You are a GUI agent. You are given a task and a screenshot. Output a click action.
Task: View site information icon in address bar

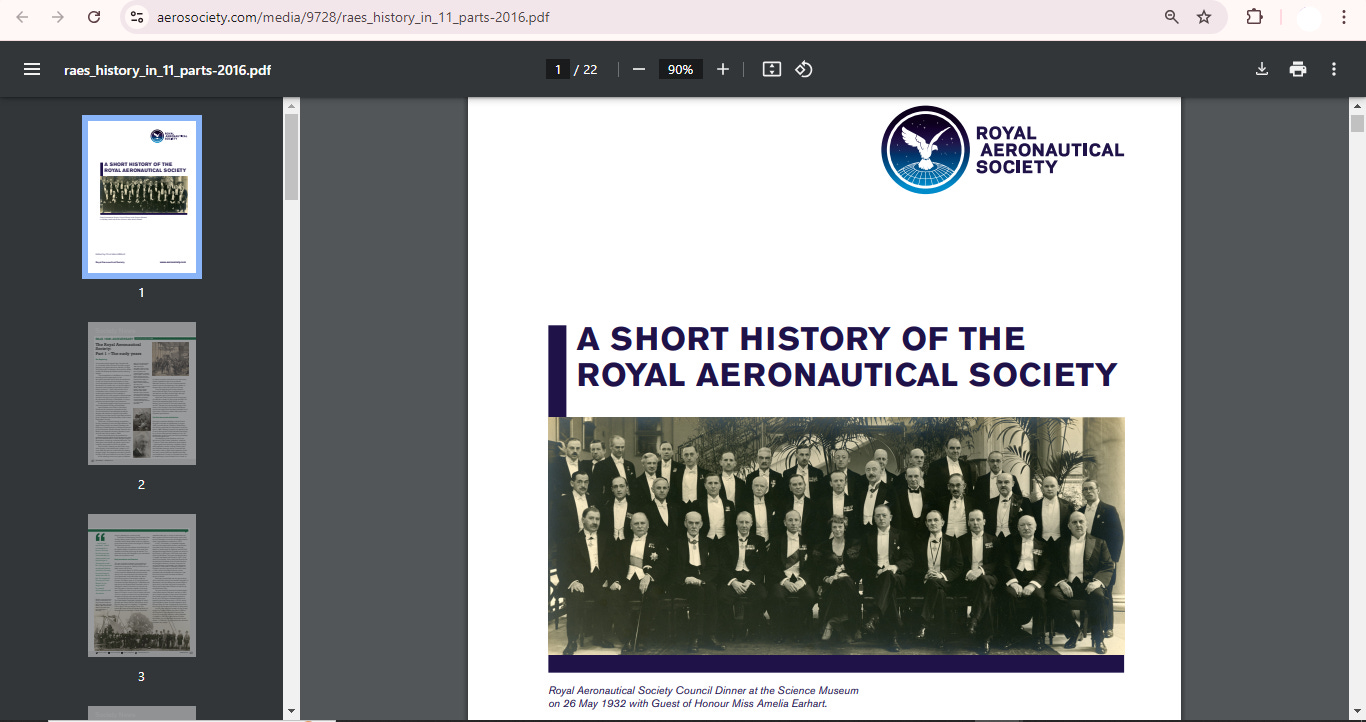pos(138,17)
